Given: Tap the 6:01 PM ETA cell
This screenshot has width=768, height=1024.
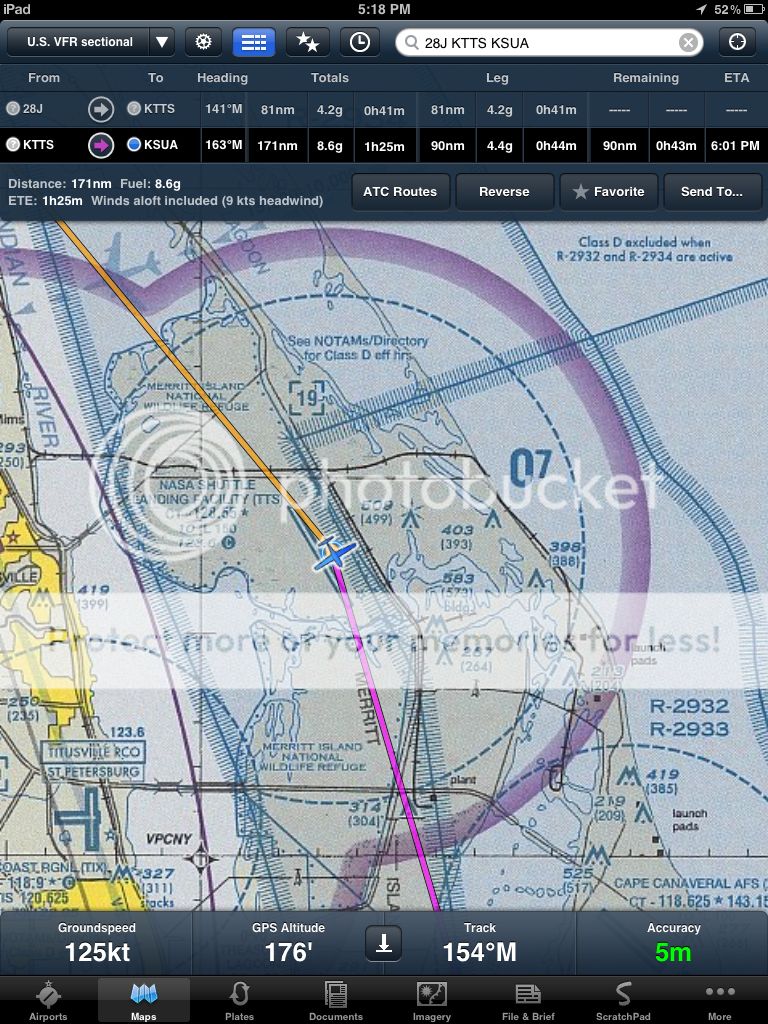Looking at the screenshot, I should pos(735,146).
